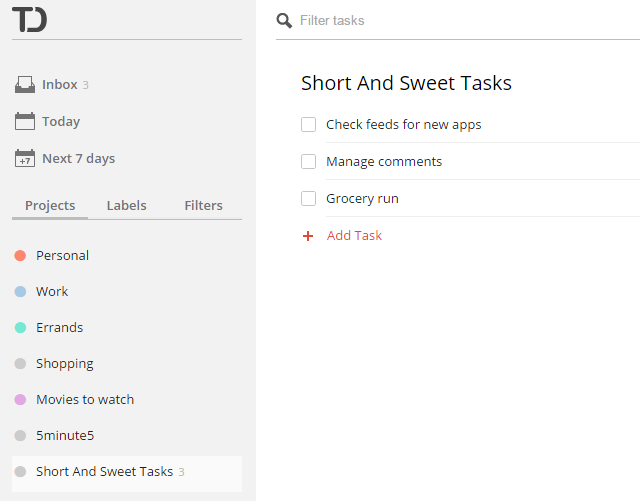Click the search magnifier icon
The width and height of the screenshot is (640, 501).
coord(285,21)
